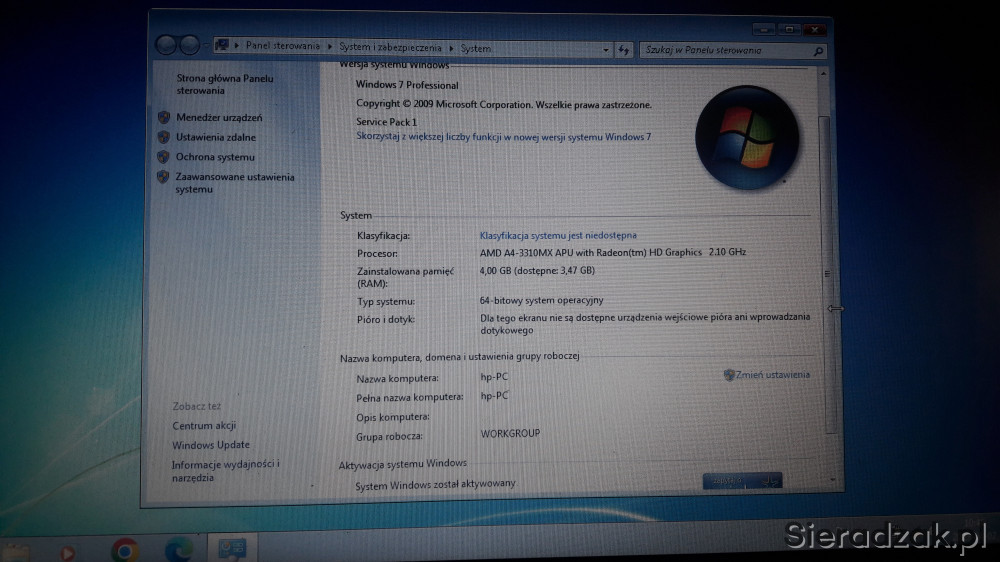Open File Explorer from the taskbar
Screen dimensions: 1000x562
click(16, 552)
